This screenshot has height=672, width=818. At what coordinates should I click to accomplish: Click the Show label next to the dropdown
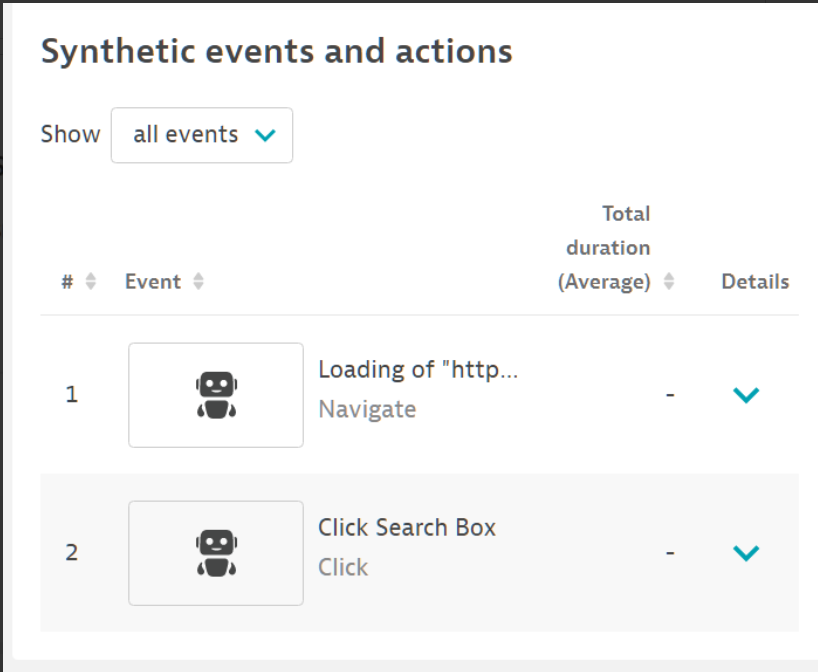(69, 133)
